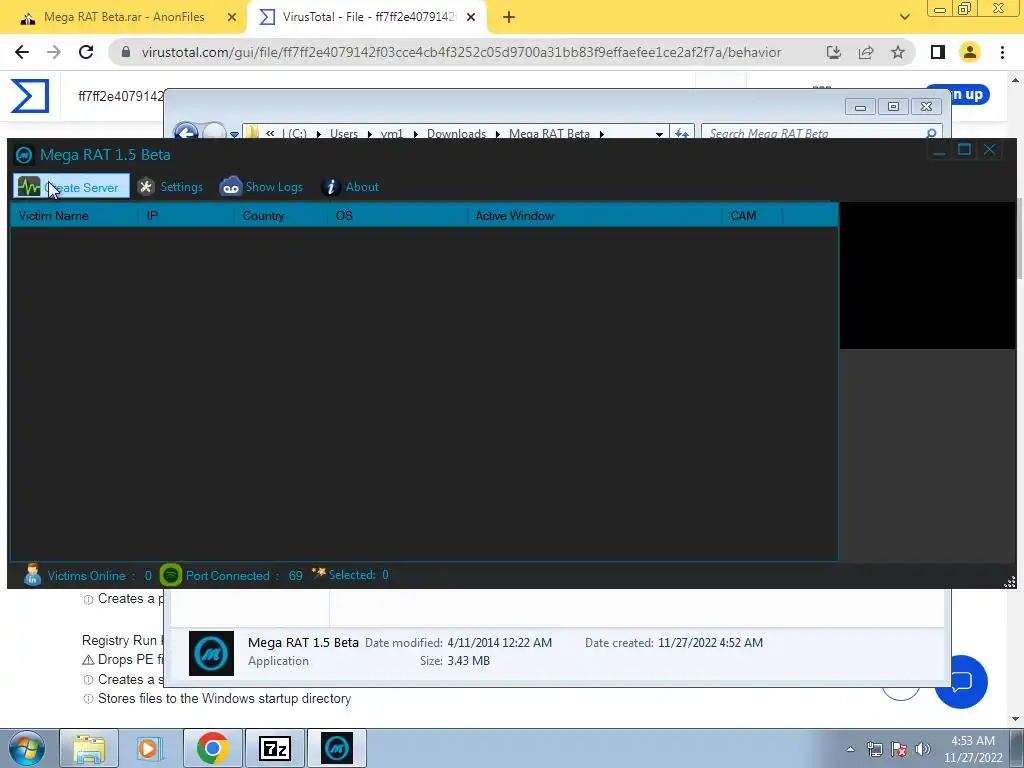1024x768 pixels.
Task: Click Downloads in Explorer breadcrumb path
Action: [x=456, y=133]
